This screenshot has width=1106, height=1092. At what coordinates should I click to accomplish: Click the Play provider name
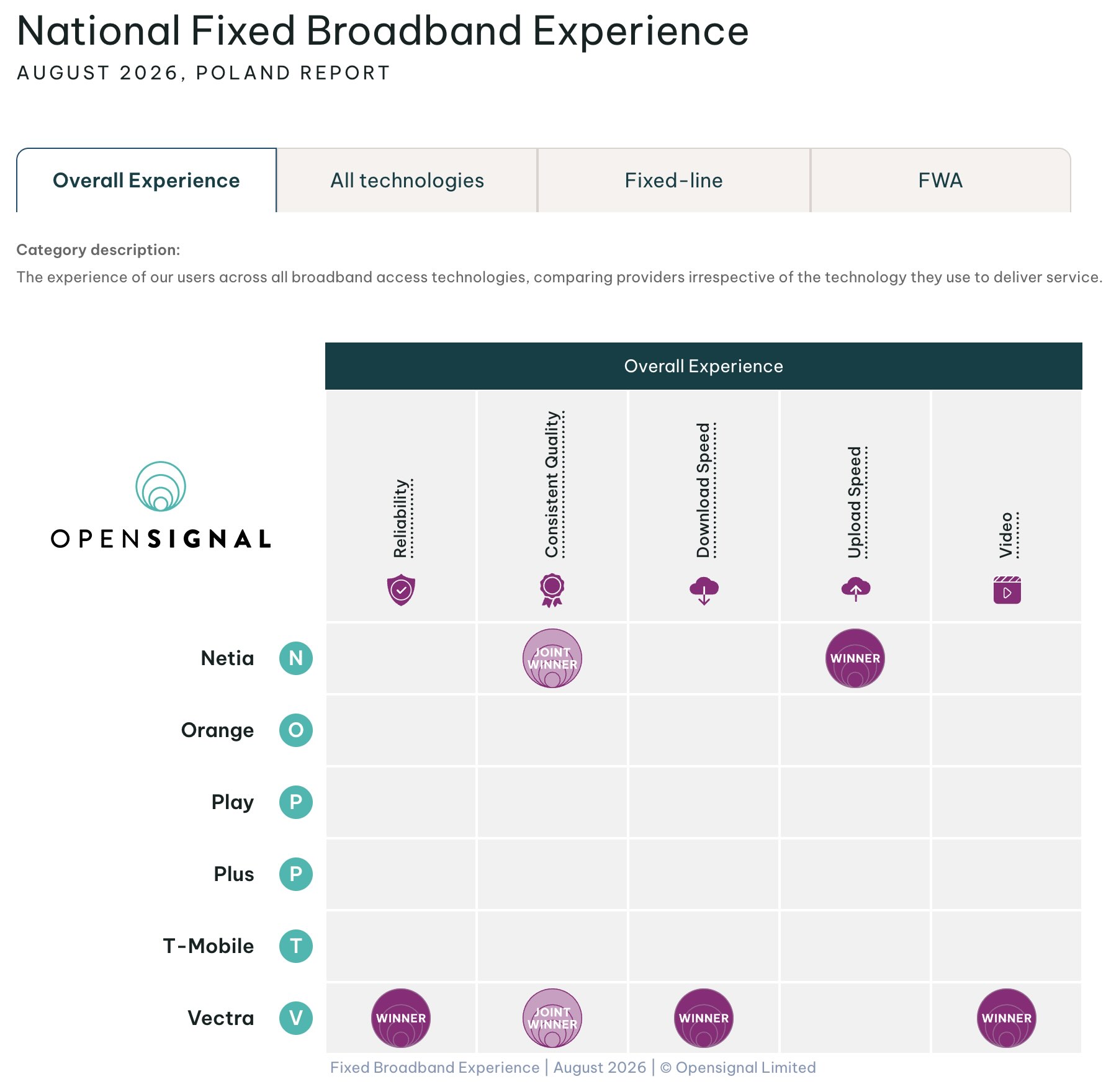232,803
